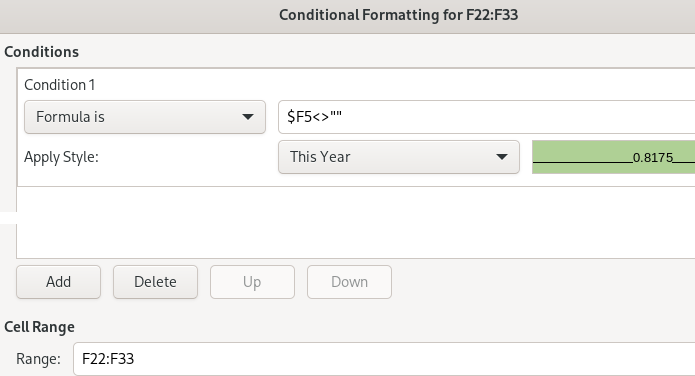
Task: Click the Cell Range section heading
Action: click(x=39, y=327)
